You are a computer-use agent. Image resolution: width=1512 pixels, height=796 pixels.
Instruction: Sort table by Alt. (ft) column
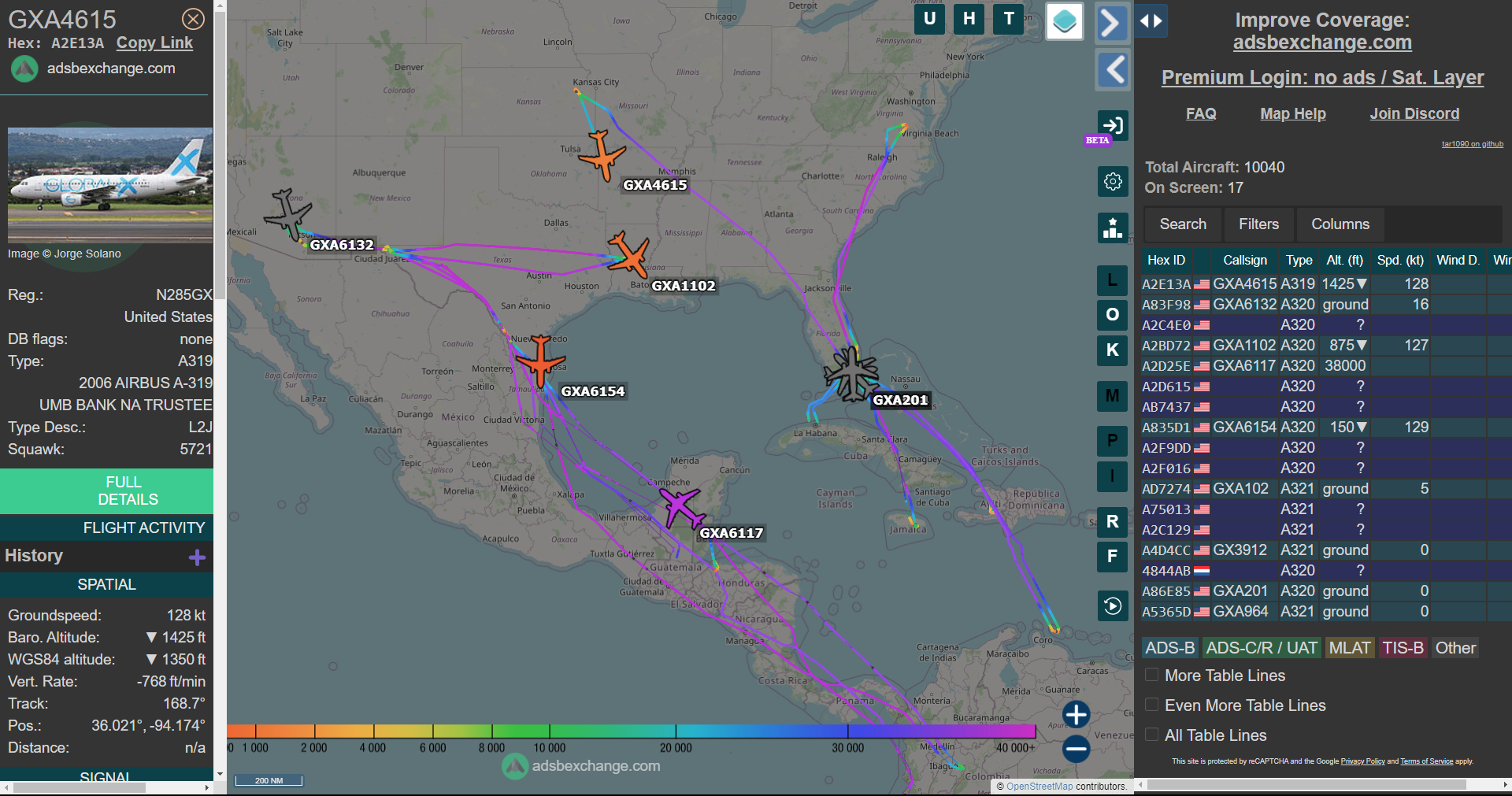1344,261
